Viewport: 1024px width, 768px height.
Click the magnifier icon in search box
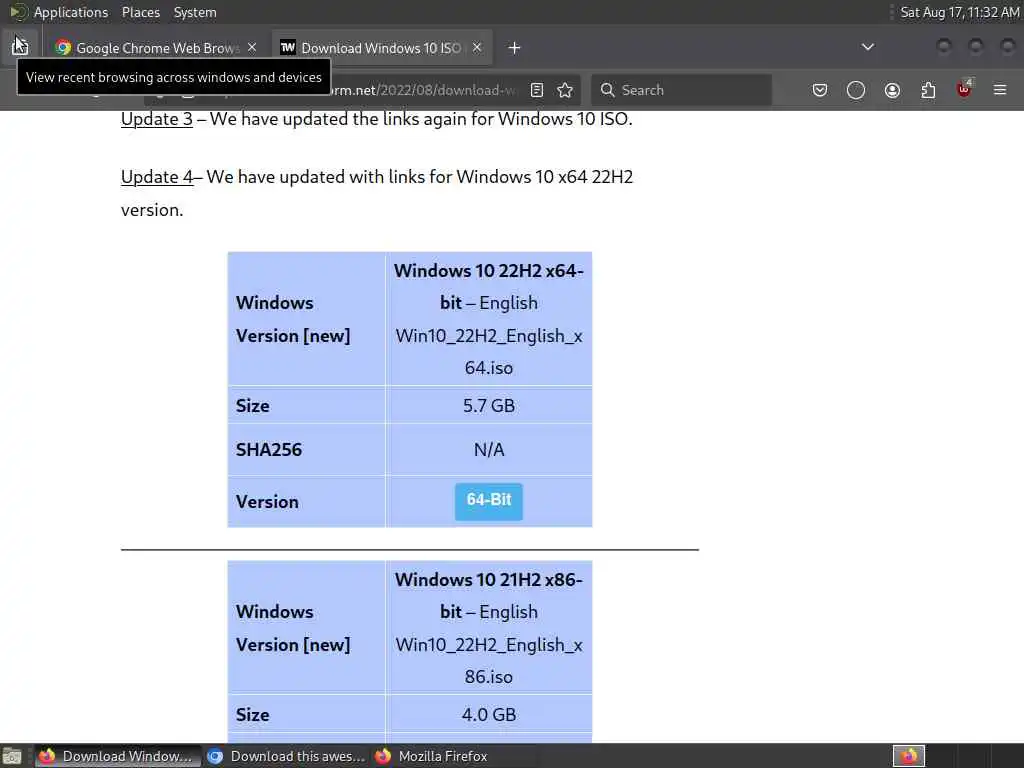(607, 90)
